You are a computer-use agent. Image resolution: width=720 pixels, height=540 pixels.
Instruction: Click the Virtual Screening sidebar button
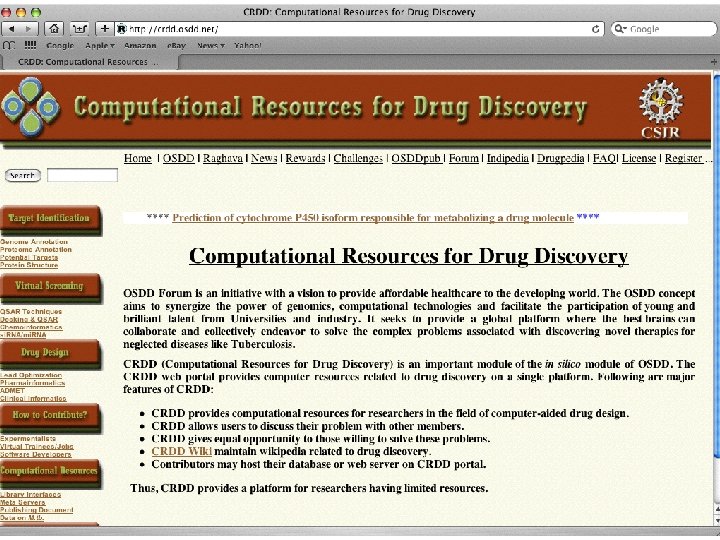(51, 287)
